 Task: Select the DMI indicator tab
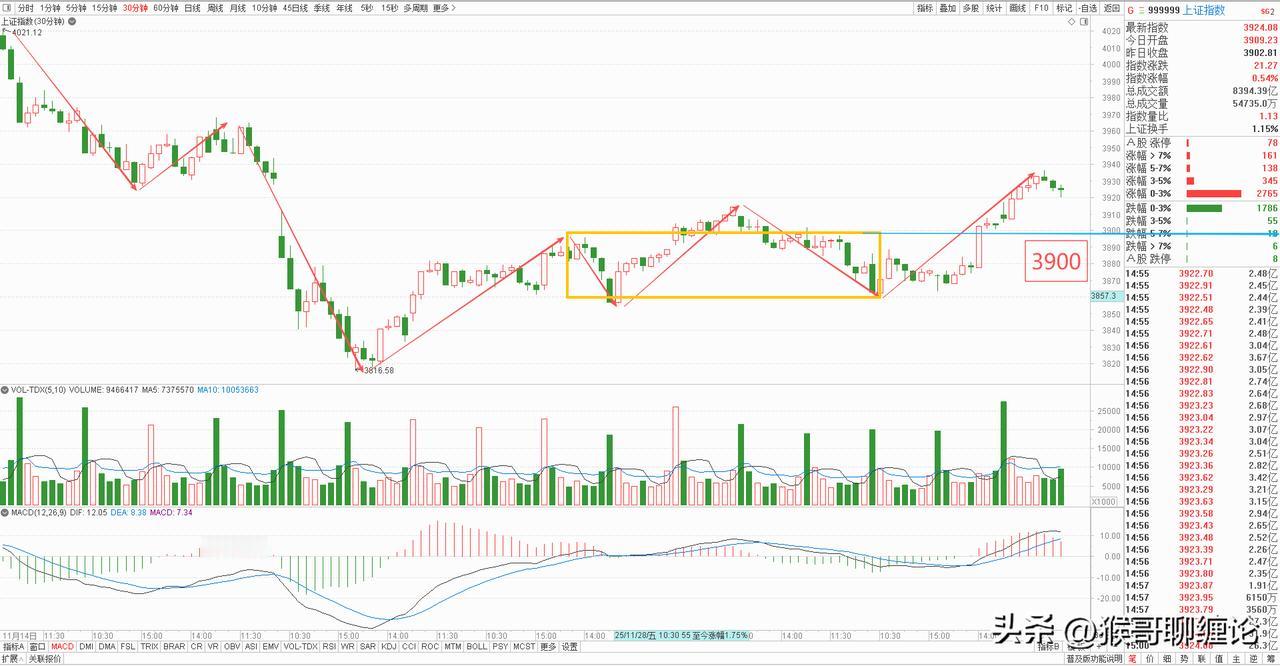click(x=86, y=646)
